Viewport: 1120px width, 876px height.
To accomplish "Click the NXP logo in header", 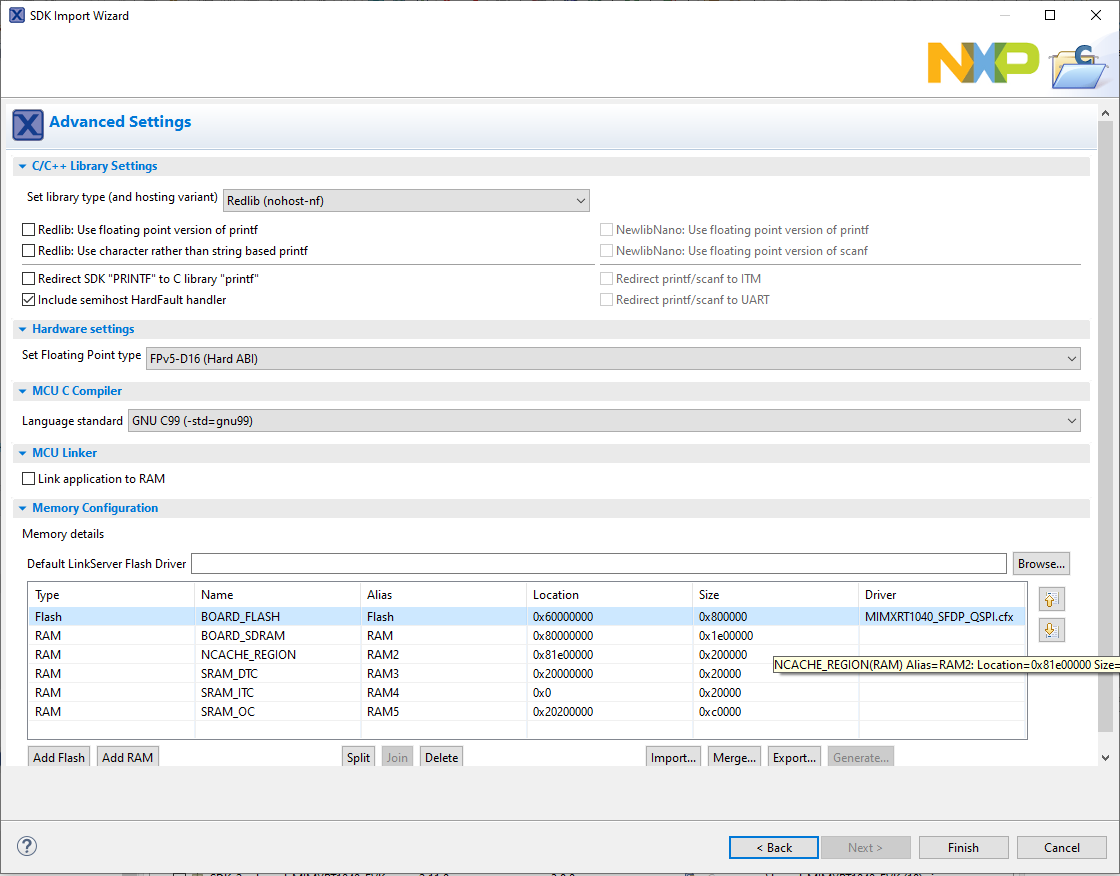I will 982,63.
